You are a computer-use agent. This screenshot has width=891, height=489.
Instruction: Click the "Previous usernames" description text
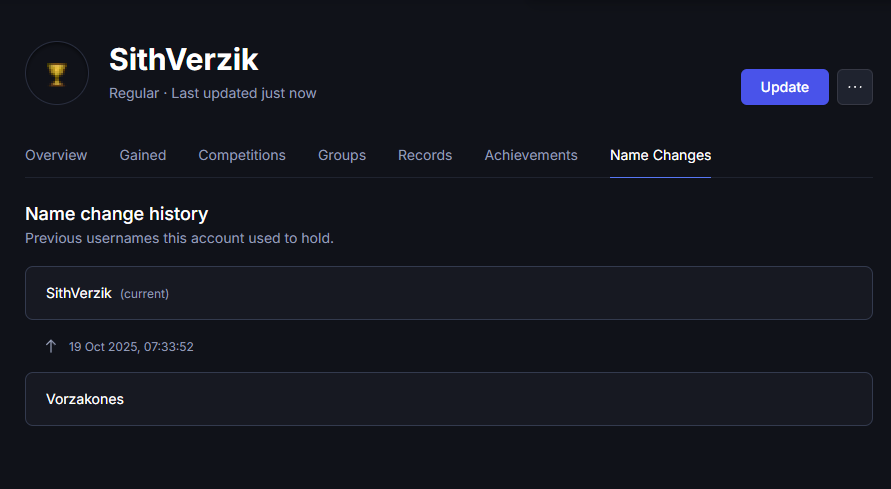pyautogui.click(x=179, y=238)
